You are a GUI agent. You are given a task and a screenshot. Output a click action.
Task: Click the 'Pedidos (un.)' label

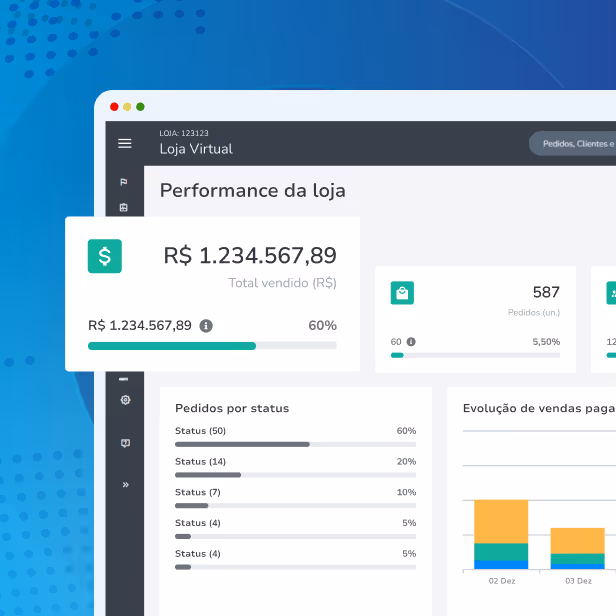[x=534, y=313]
